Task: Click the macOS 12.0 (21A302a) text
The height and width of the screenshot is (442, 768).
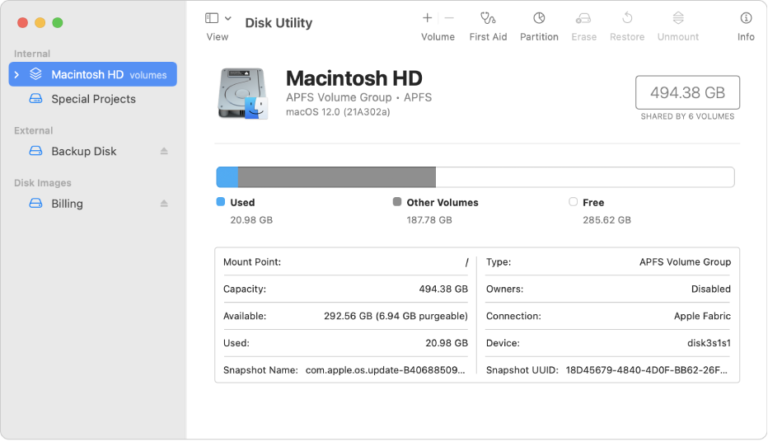Action: (338, 112)
